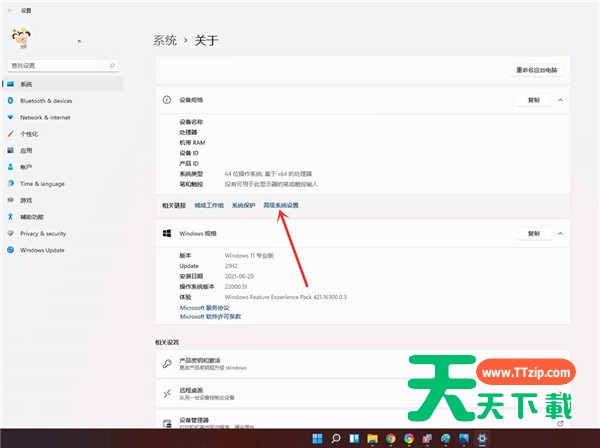Click the back arrow beside 设置 title
The width and height of the screenshot is (600, 448).
coord(10,10)
